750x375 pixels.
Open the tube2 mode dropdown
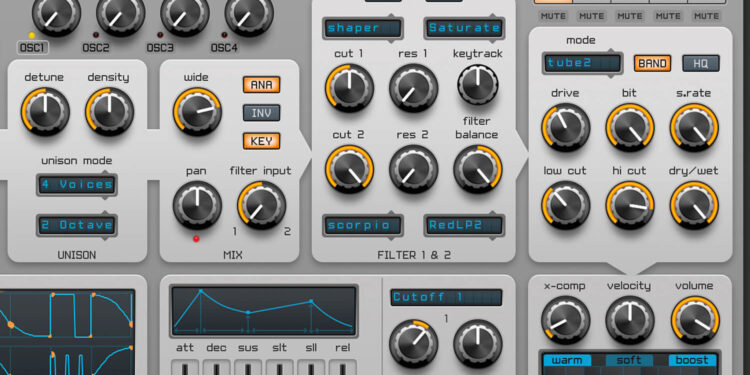coord(582,63)
